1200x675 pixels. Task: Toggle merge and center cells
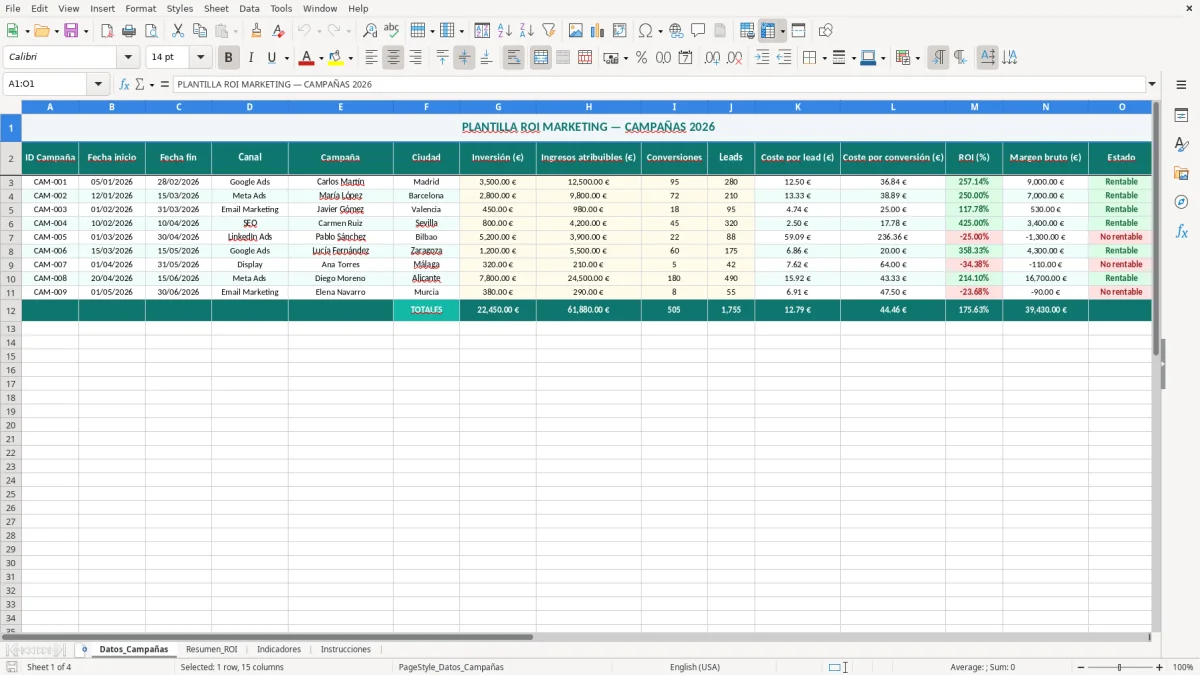click(541, 58)
